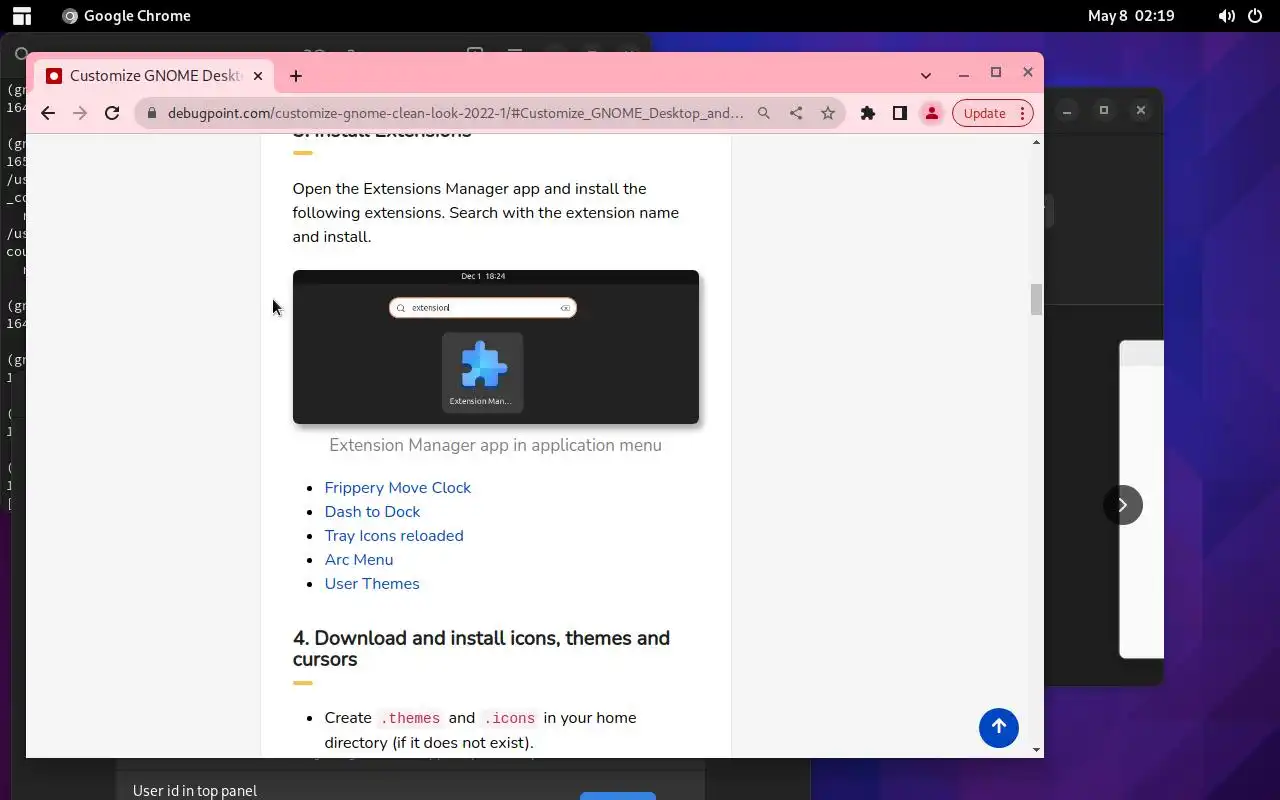Maximize the Chrome window
The width and height of the screenshot is (1280, 800).
(996, 72)
